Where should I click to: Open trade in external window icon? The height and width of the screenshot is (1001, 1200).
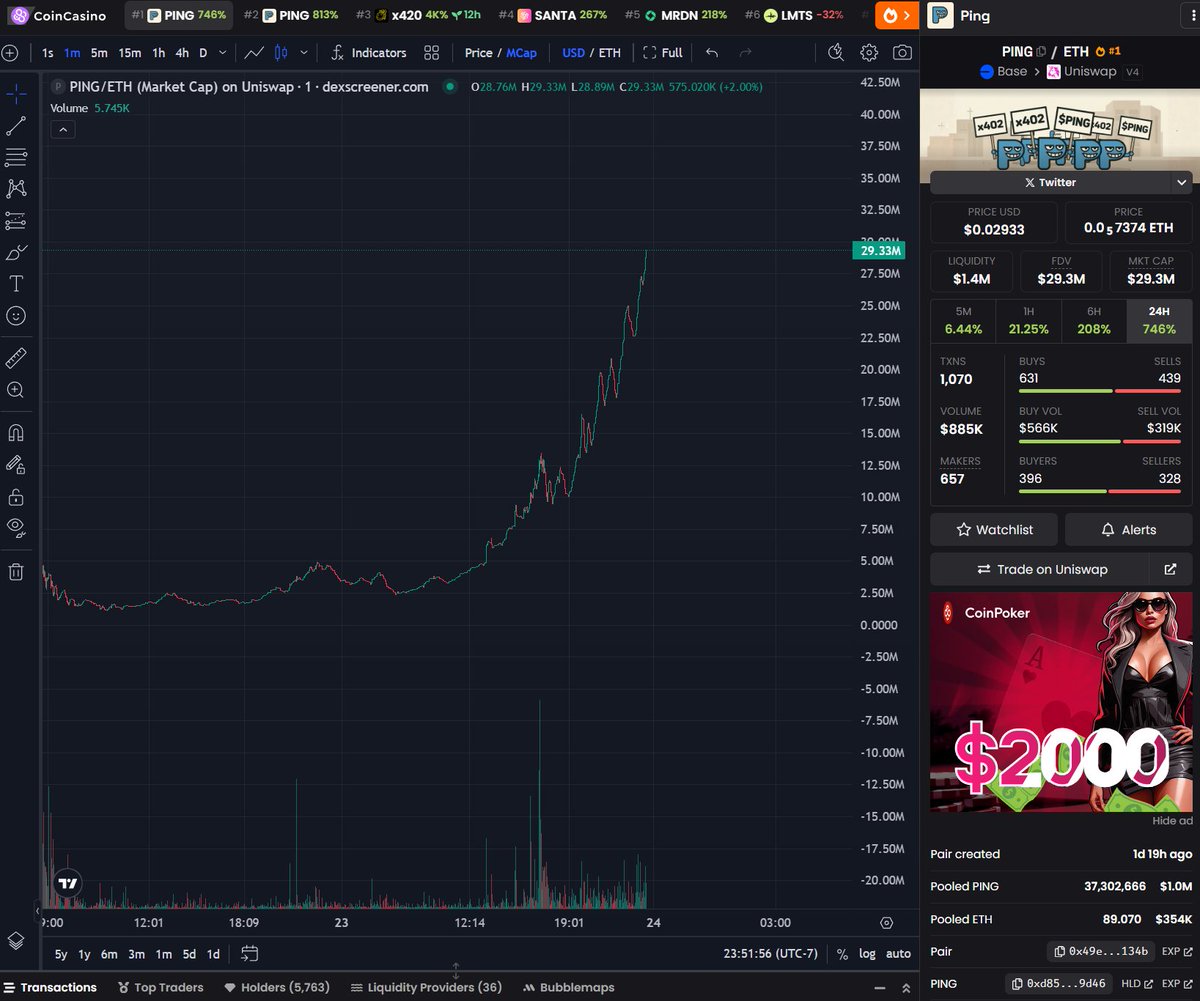click(1171, 569)
